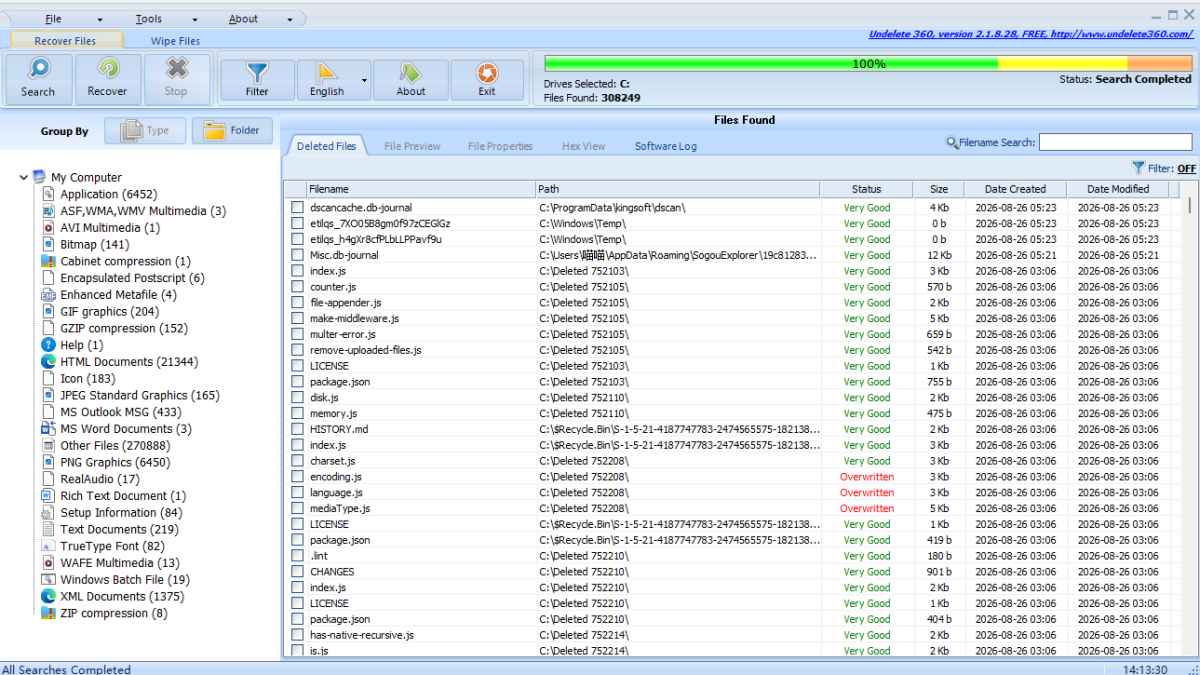This screenshot has height=675, width=1200.
Task: Switch to the Software Log tab
Action: tap(666, 146)
